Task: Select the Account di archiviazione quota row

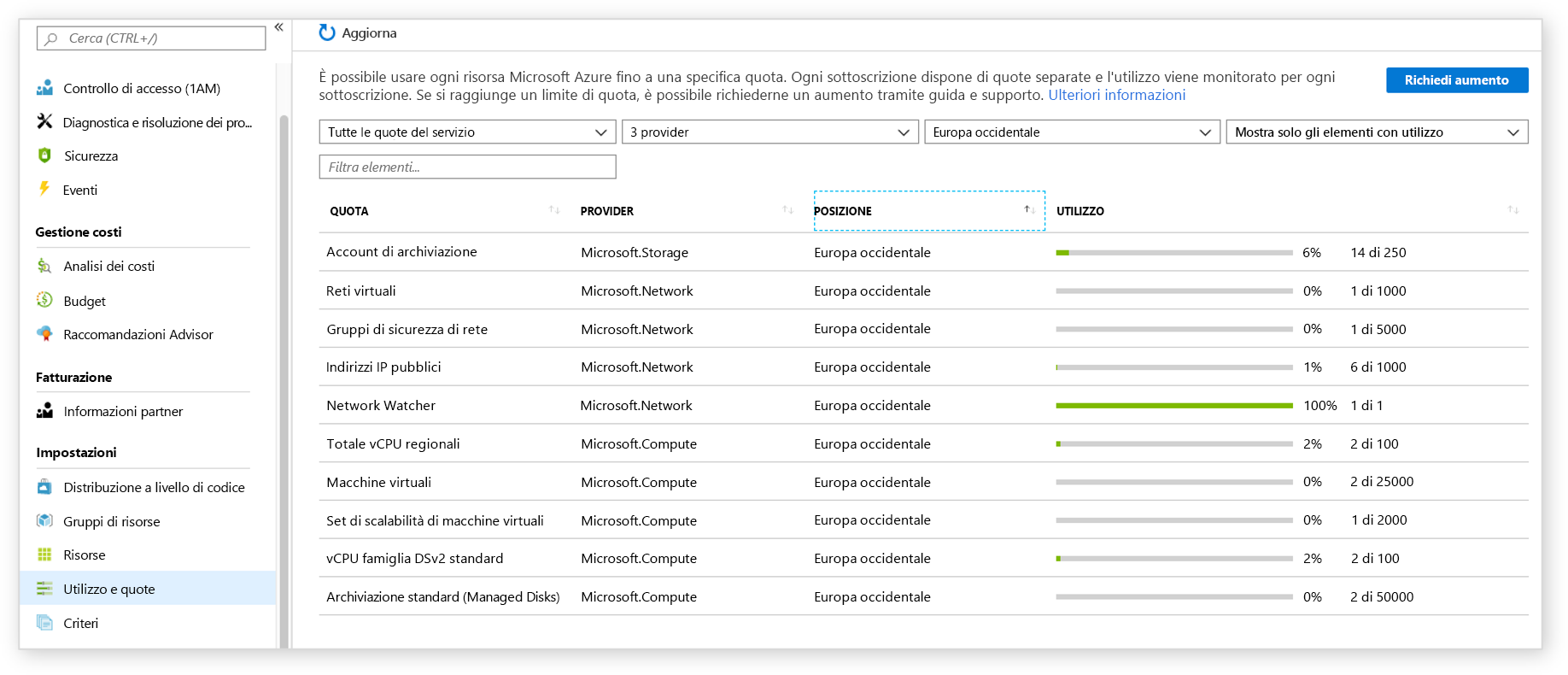Action: click(x=923, y=252)
